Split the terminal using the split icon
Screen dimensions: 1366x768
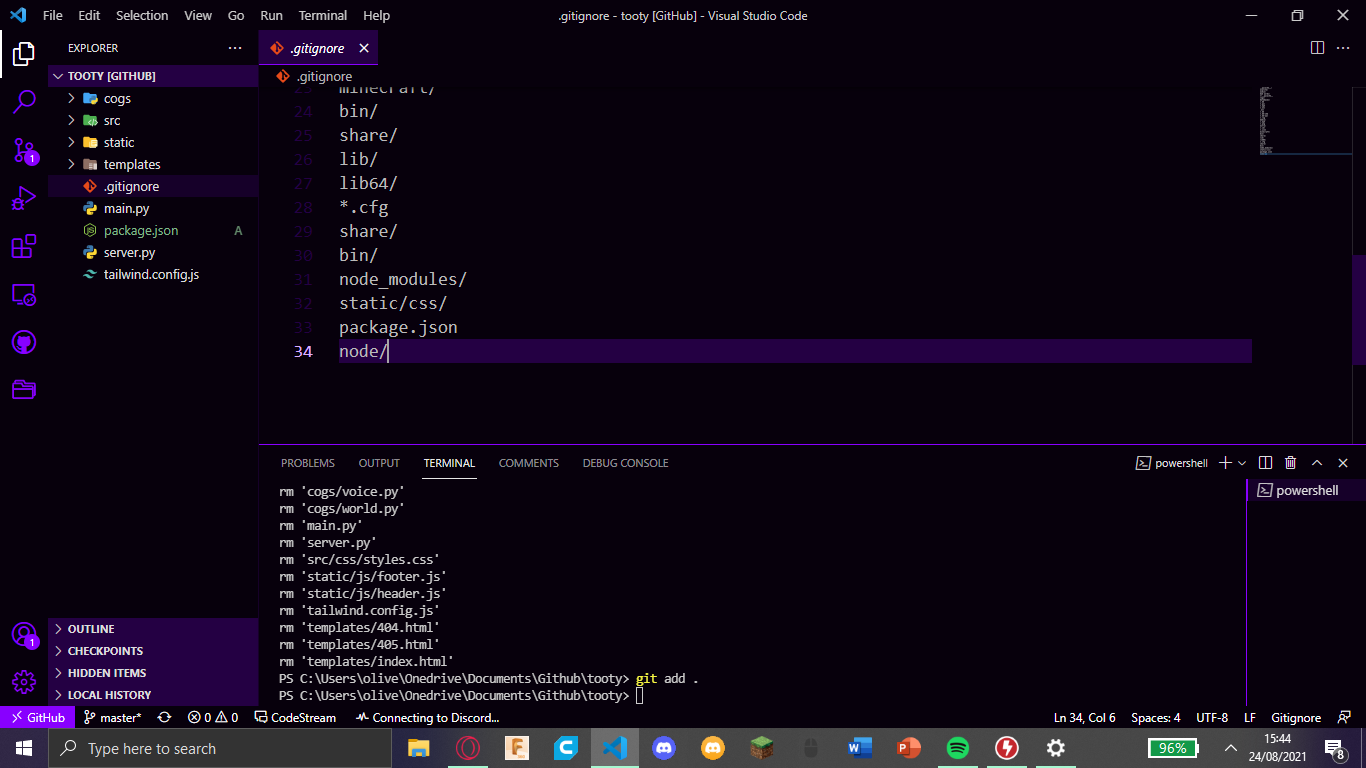tap(1265, 462)
